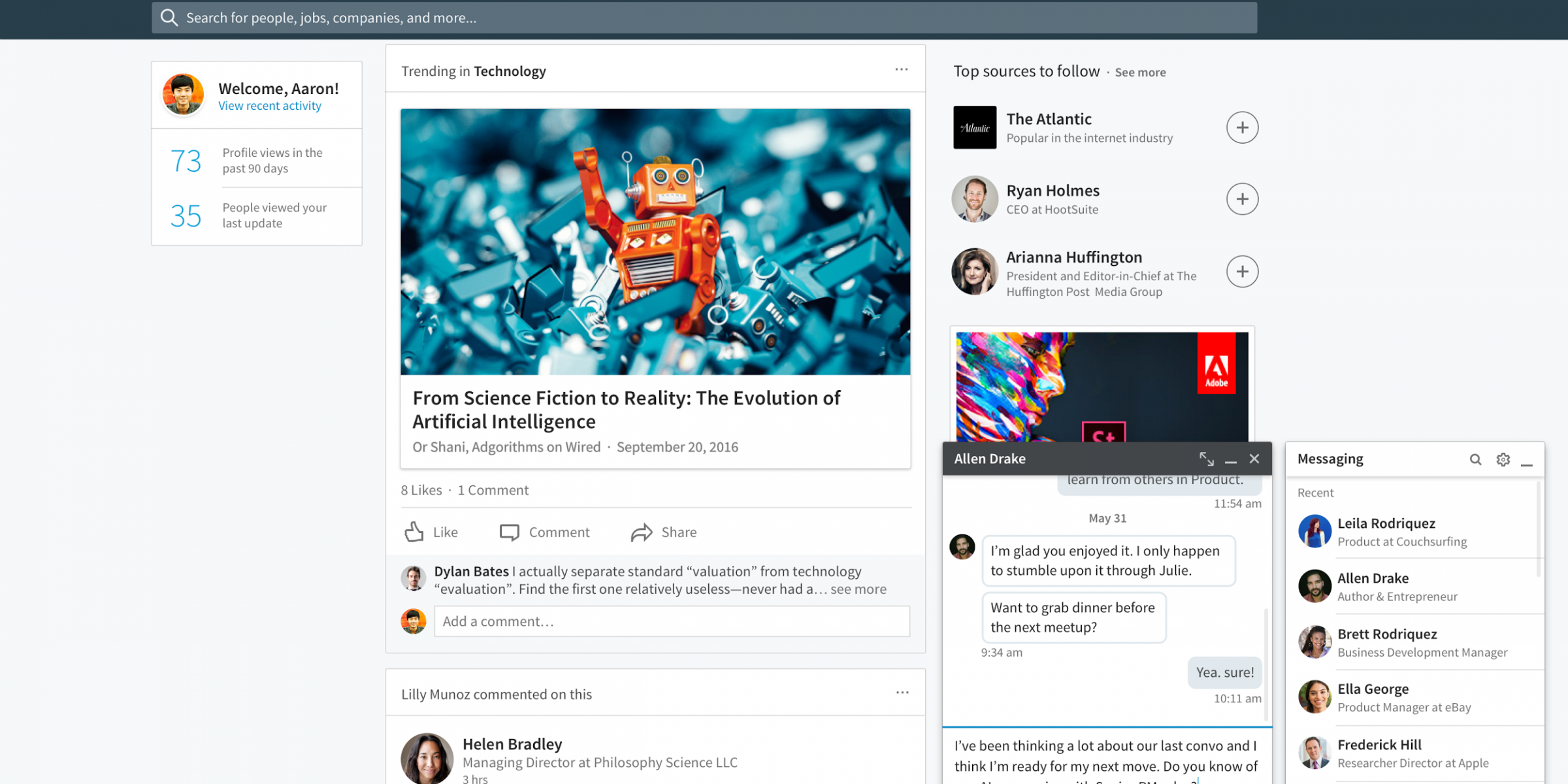Open Helen Bradley's name link
The height and width of the screenshot is (784, 1568).
(x=512, y=744)
